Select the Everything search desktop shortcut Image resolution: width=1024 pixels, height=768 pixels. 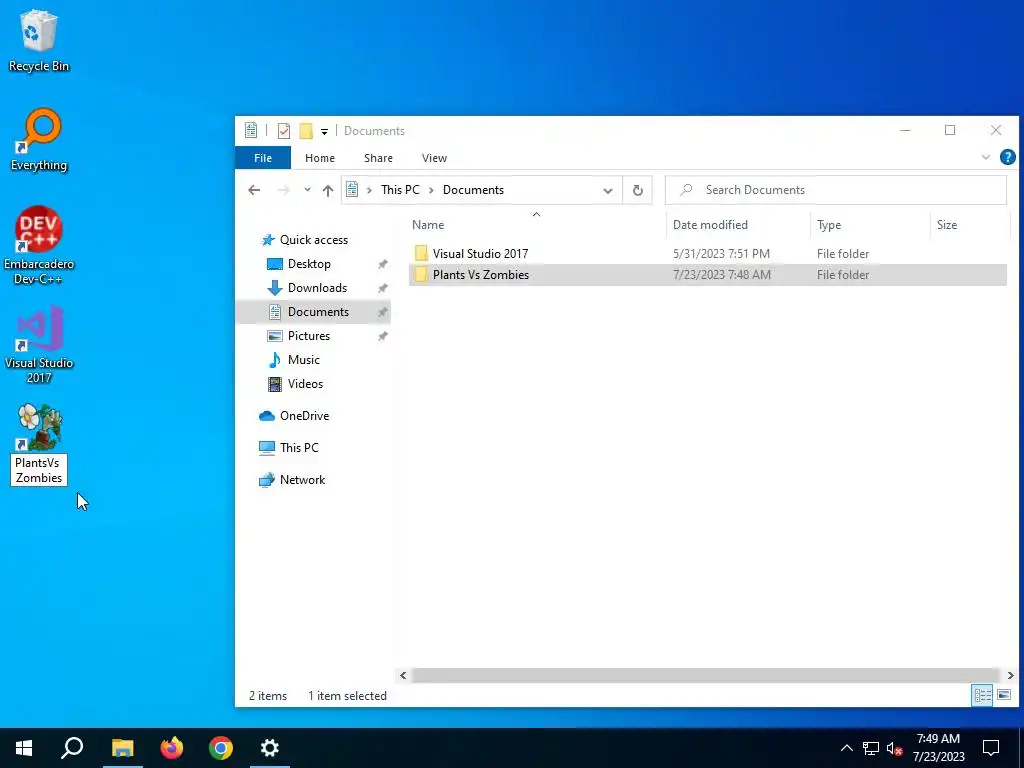tap(39, 140)
